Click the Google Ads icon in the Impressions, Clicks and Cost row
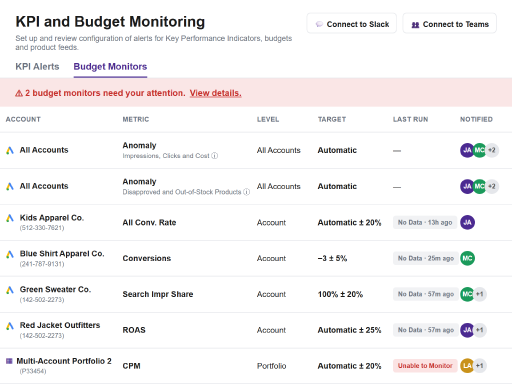The height and width of the screenshot is (384, 512). coord(10,150)
